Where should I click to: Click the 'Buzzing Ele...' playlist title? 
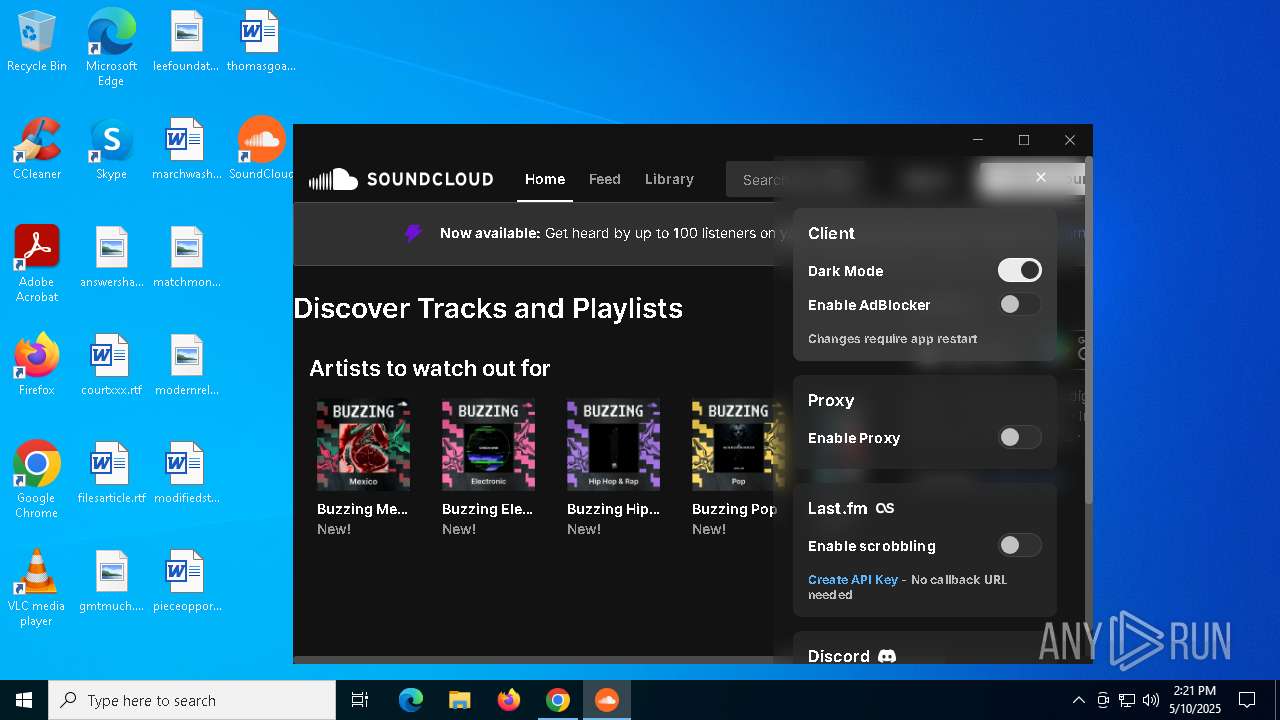487,509
